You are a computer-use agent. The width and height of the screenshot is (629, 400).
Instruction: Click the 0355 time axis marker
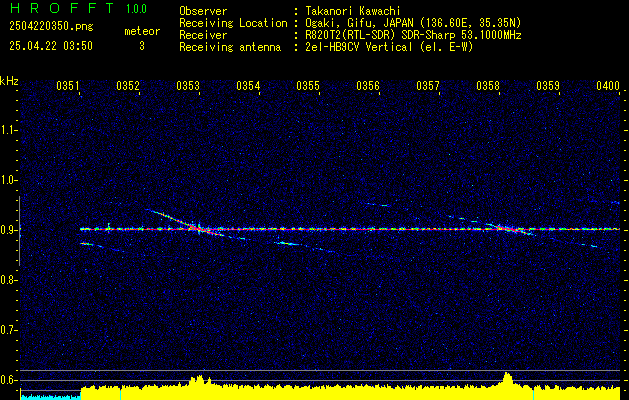coord(308,86)
